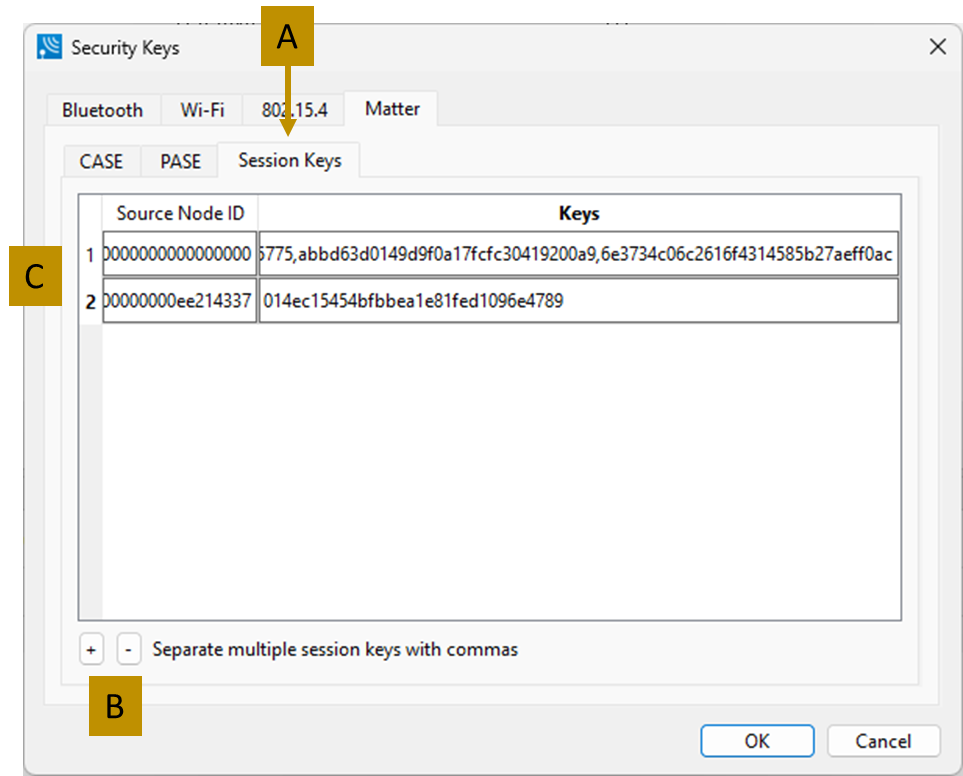This screenshot has height=776, width=963.
Task: Click the Cancel button
Action: point(883,741)
